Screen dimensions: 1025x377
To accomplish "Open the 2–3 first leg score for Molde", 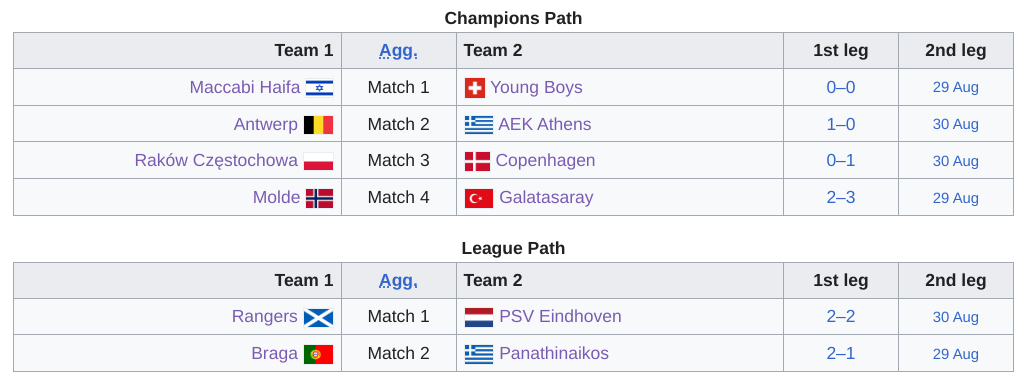I will point(841,197).
